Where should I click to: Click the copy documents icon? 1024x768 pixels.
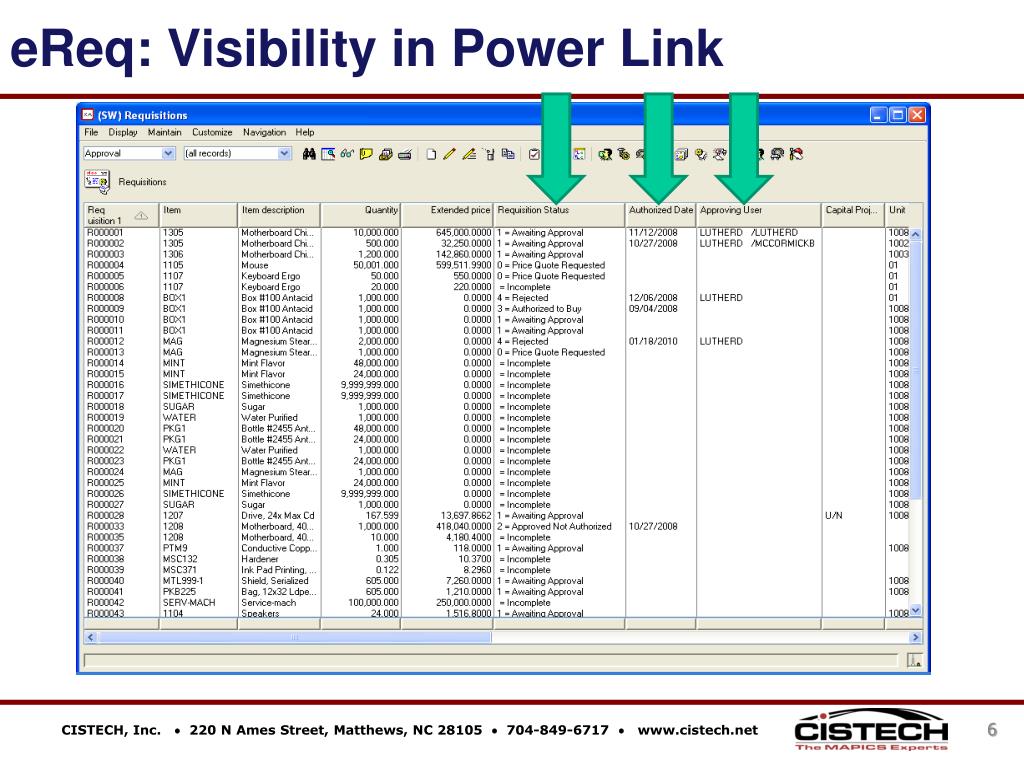coord(507,154)
